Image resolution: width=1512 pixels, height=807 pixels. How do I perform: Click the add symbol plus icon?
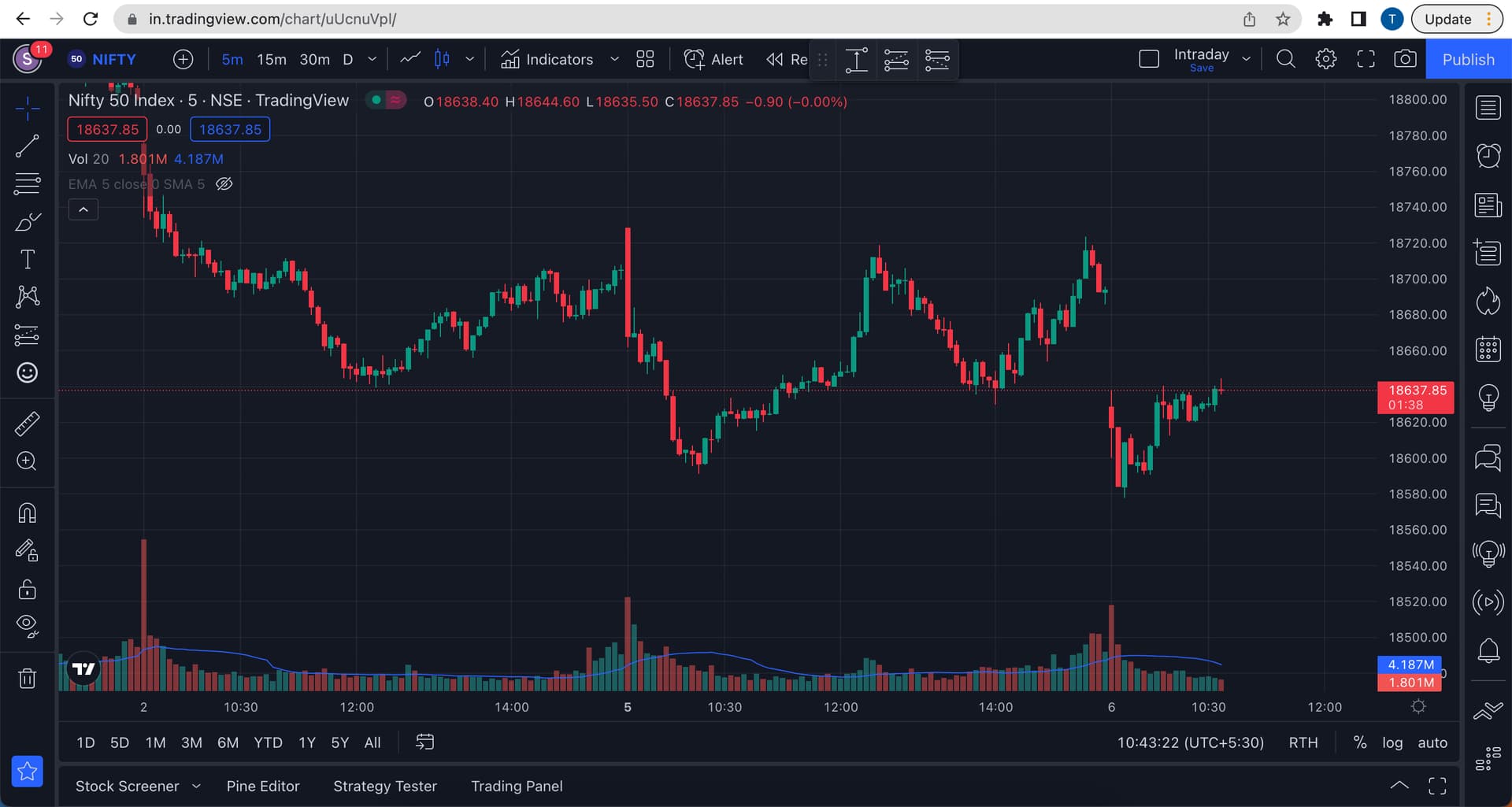183,59
